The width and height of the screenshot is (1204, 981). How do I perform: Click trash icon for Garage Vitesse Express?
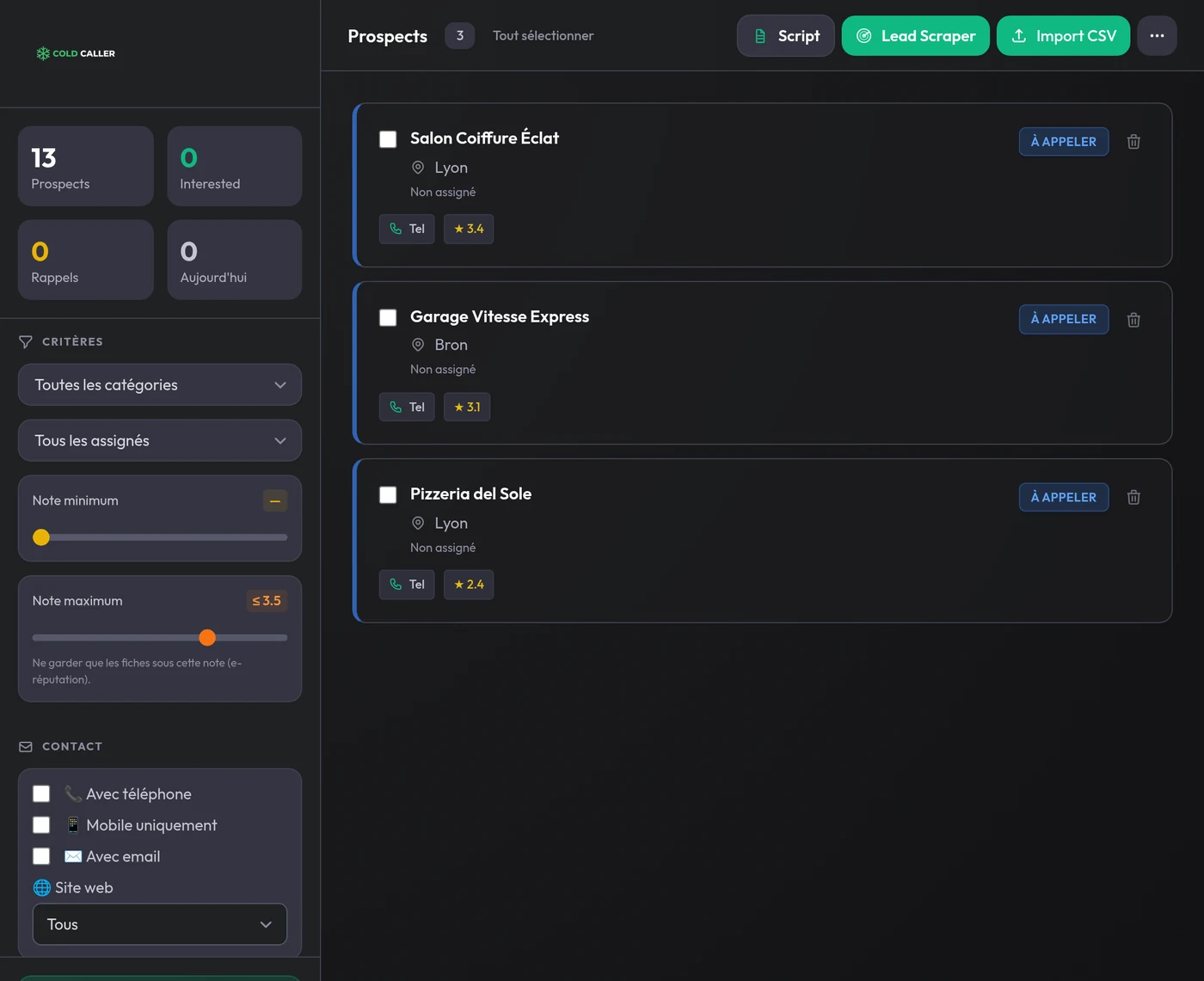(x=1133, y=320)
